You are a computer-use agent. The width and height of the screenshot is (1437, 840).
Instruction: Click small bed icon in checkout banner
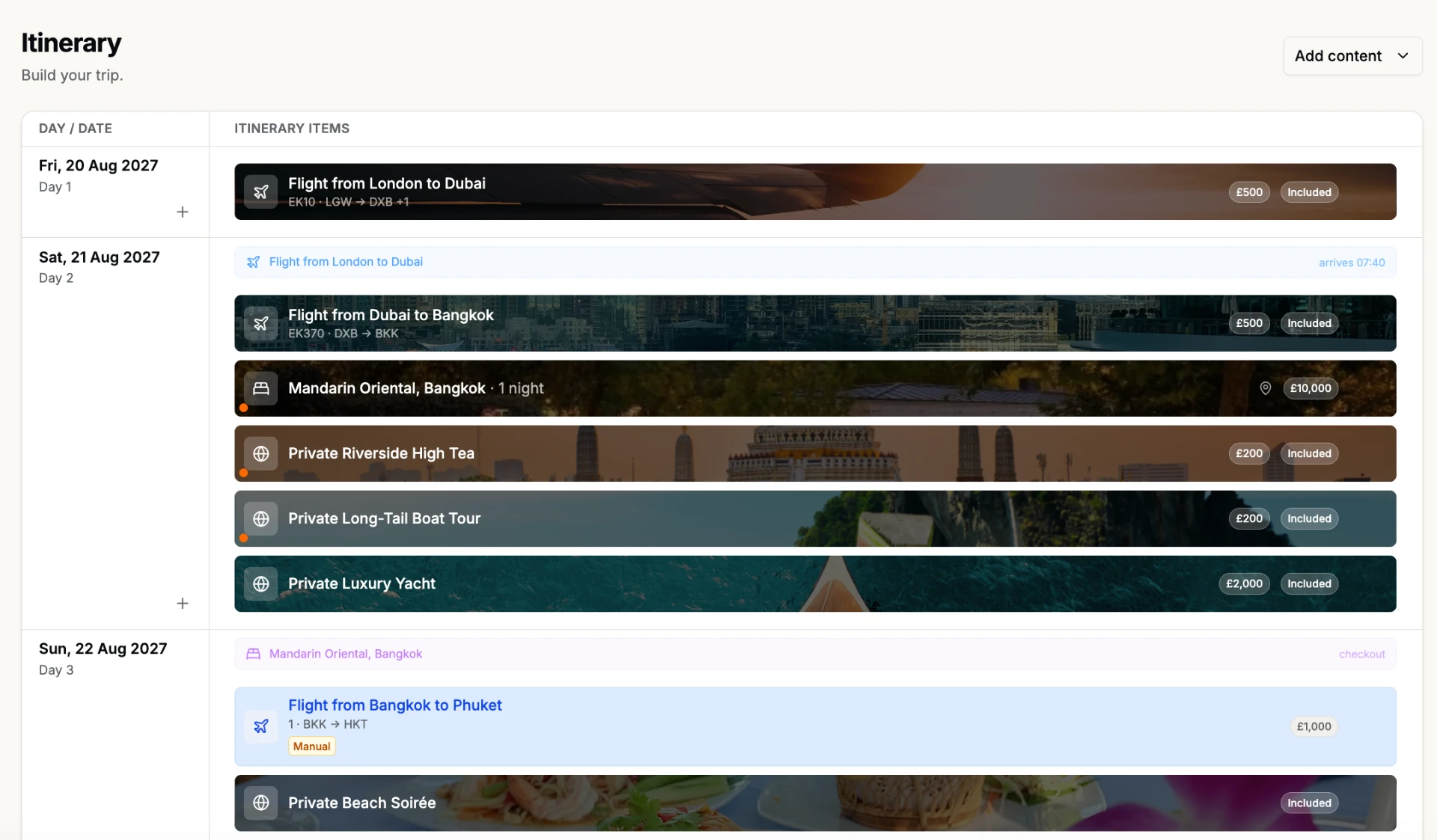[x=254, y=654]
